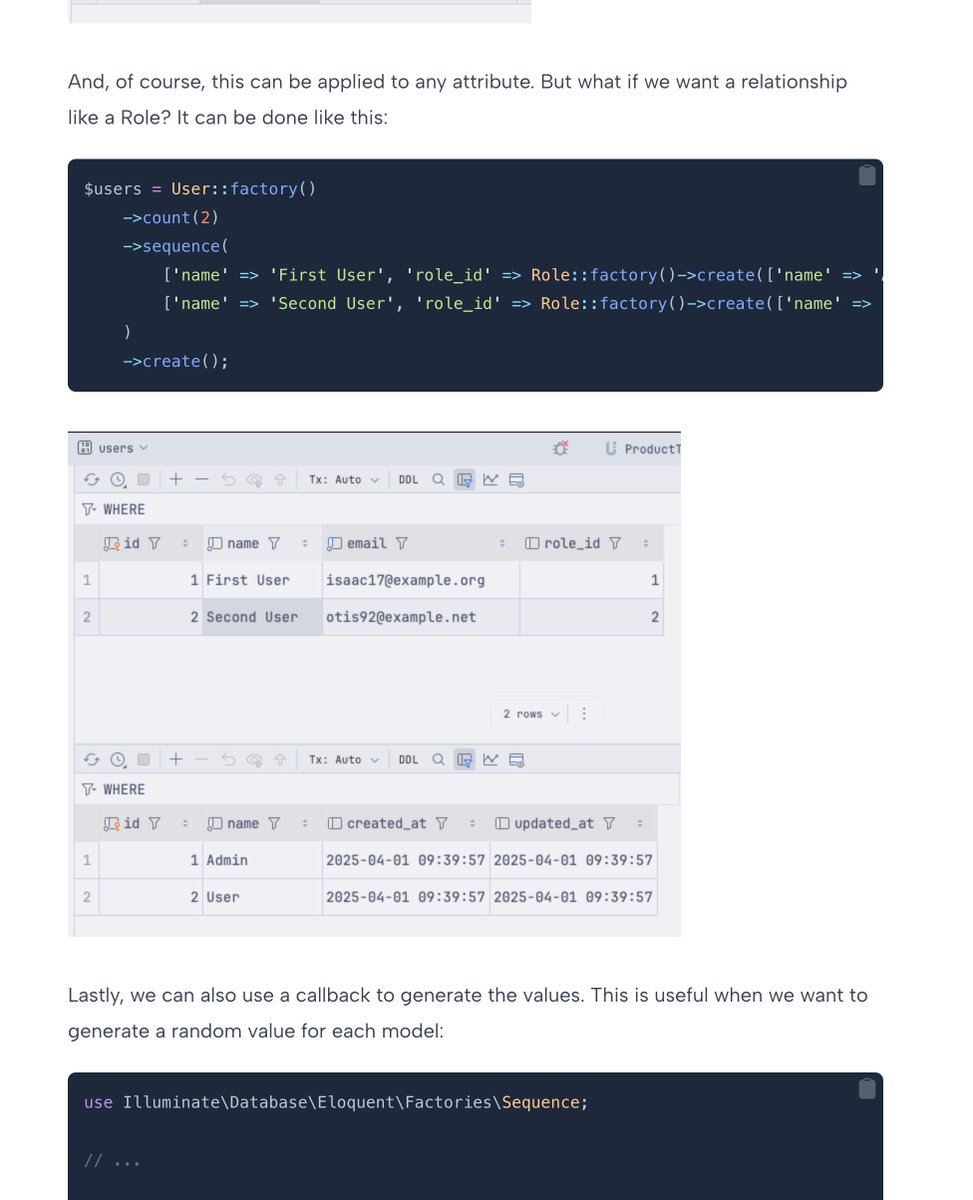Open the three-dot menu beside 2 rows
Screen dimensions: 973x1200
[x=584, y=714]
